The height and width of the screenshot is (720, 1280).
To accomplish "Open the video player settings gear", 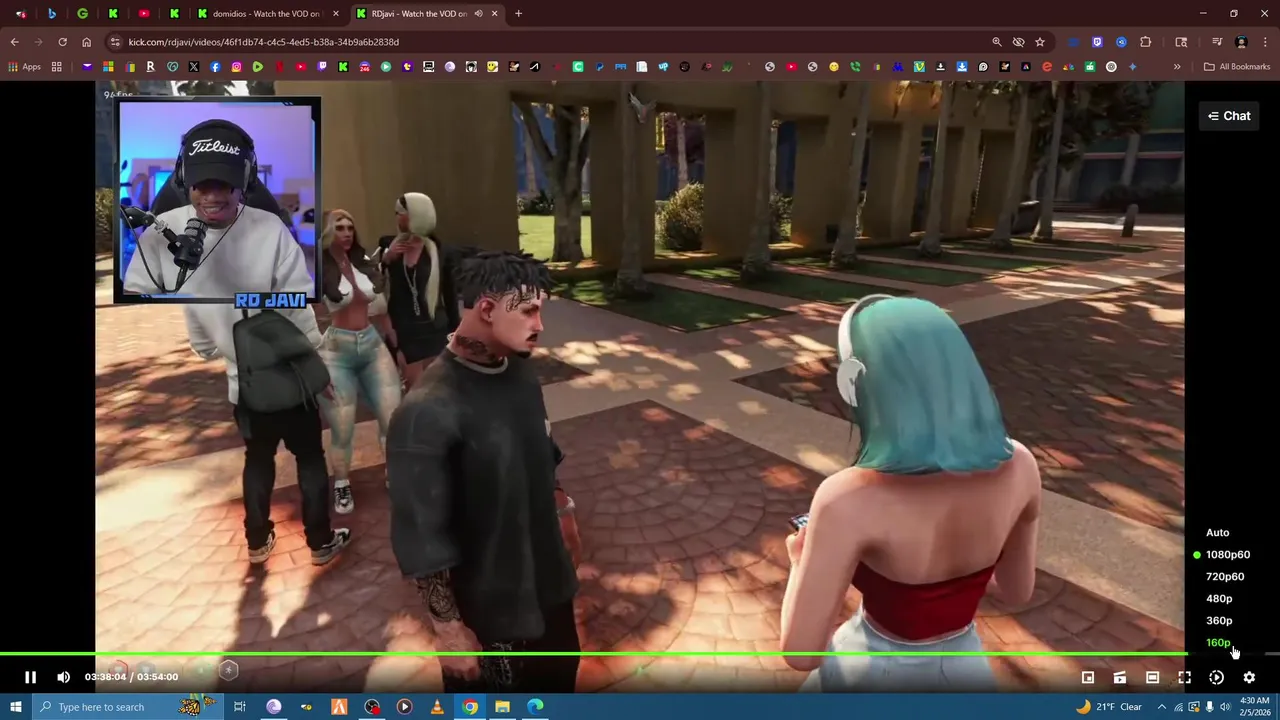I will 1249,677.
